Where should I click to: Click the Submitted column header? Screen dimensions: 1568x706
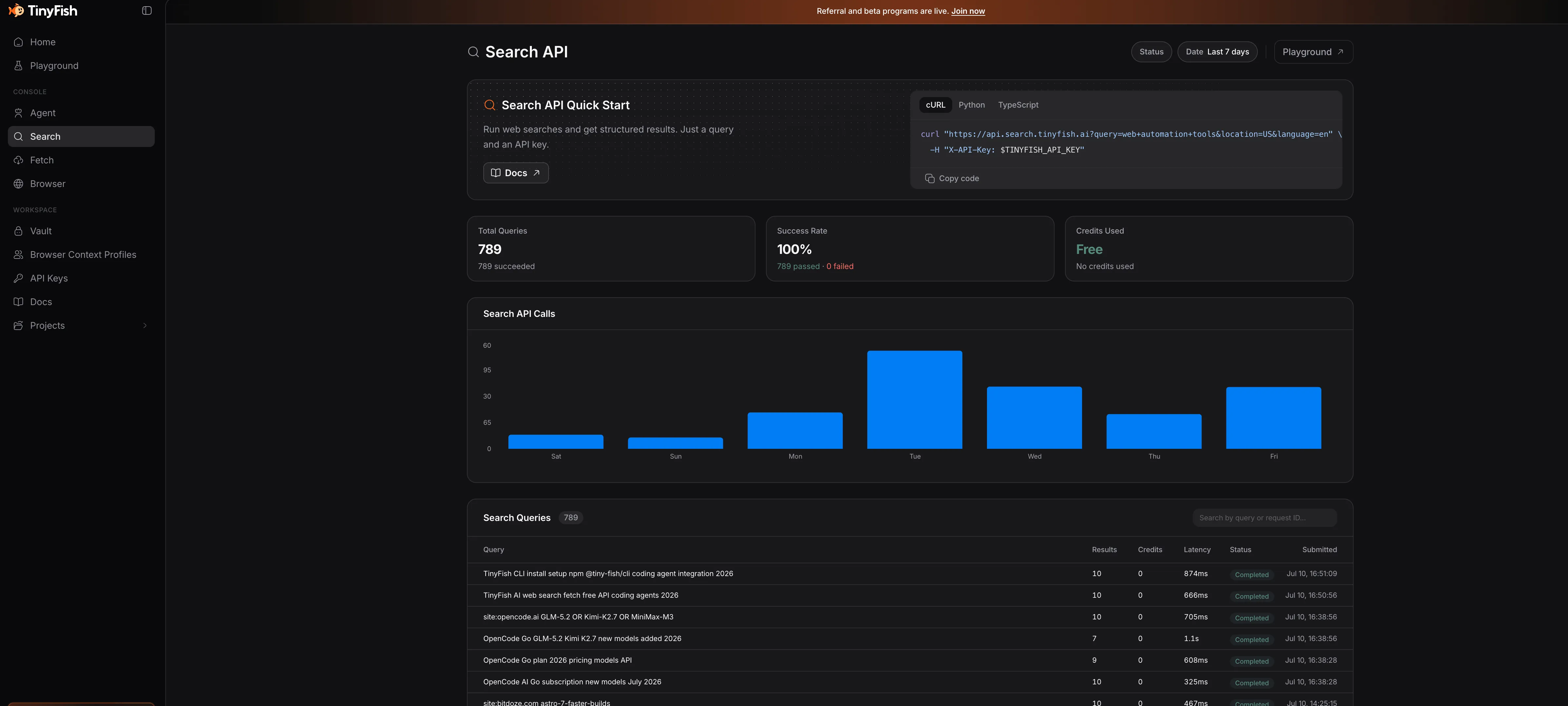coord(1319,550)
